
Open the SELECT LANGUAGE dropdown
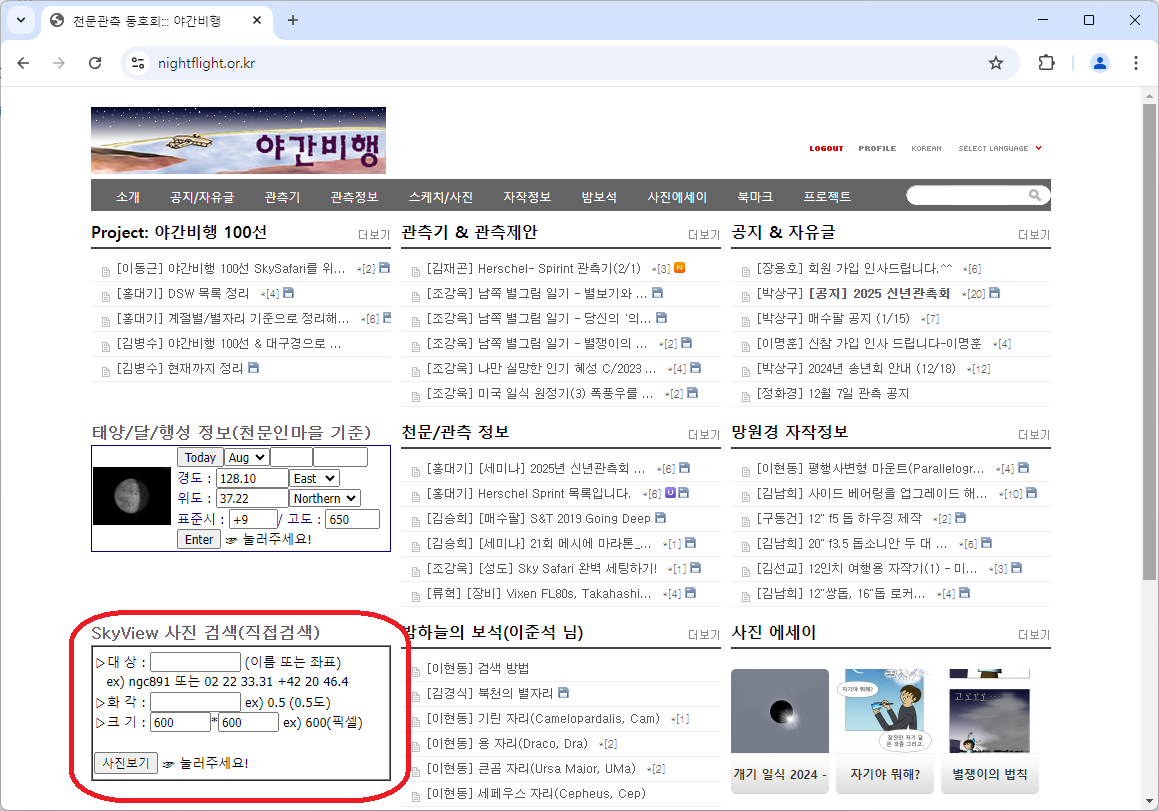999,149
